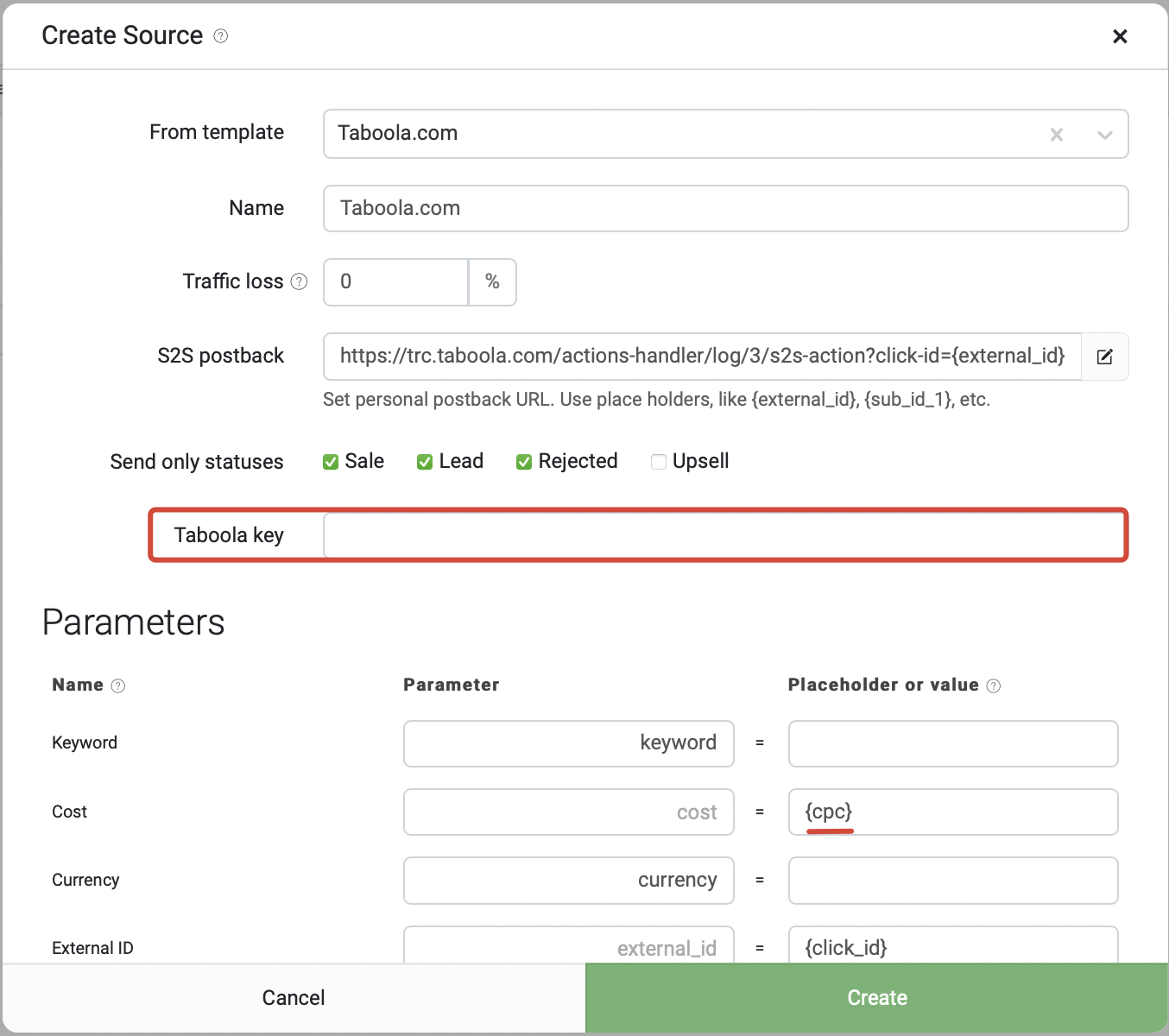Click the {cpc} placeholder field

coord(953,812)
